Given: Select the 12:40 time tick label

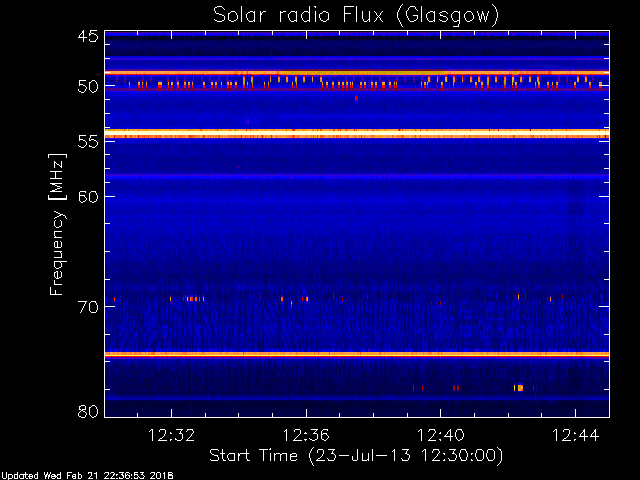Looking at the screenshot, I should pyautogui.click(x=440, y=435).
